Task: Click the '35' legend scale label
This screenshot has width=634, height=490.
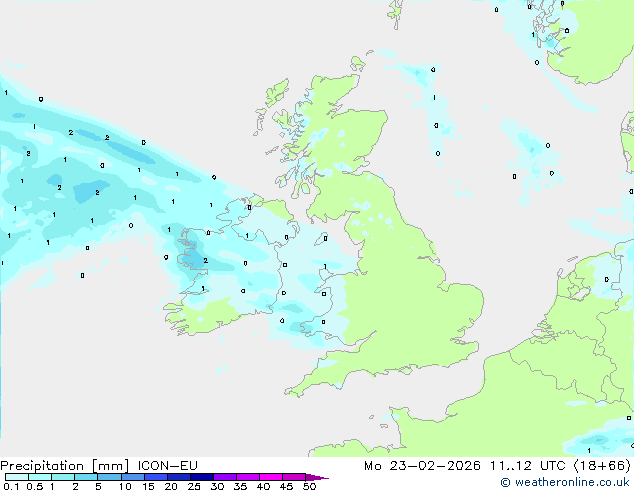Action: 240,486
